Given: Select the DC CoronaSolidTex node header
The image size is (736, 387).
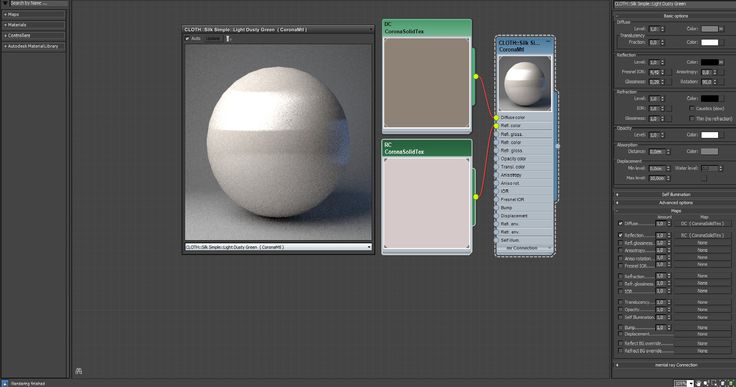Looking at the screenshot, I should (427, 28).
